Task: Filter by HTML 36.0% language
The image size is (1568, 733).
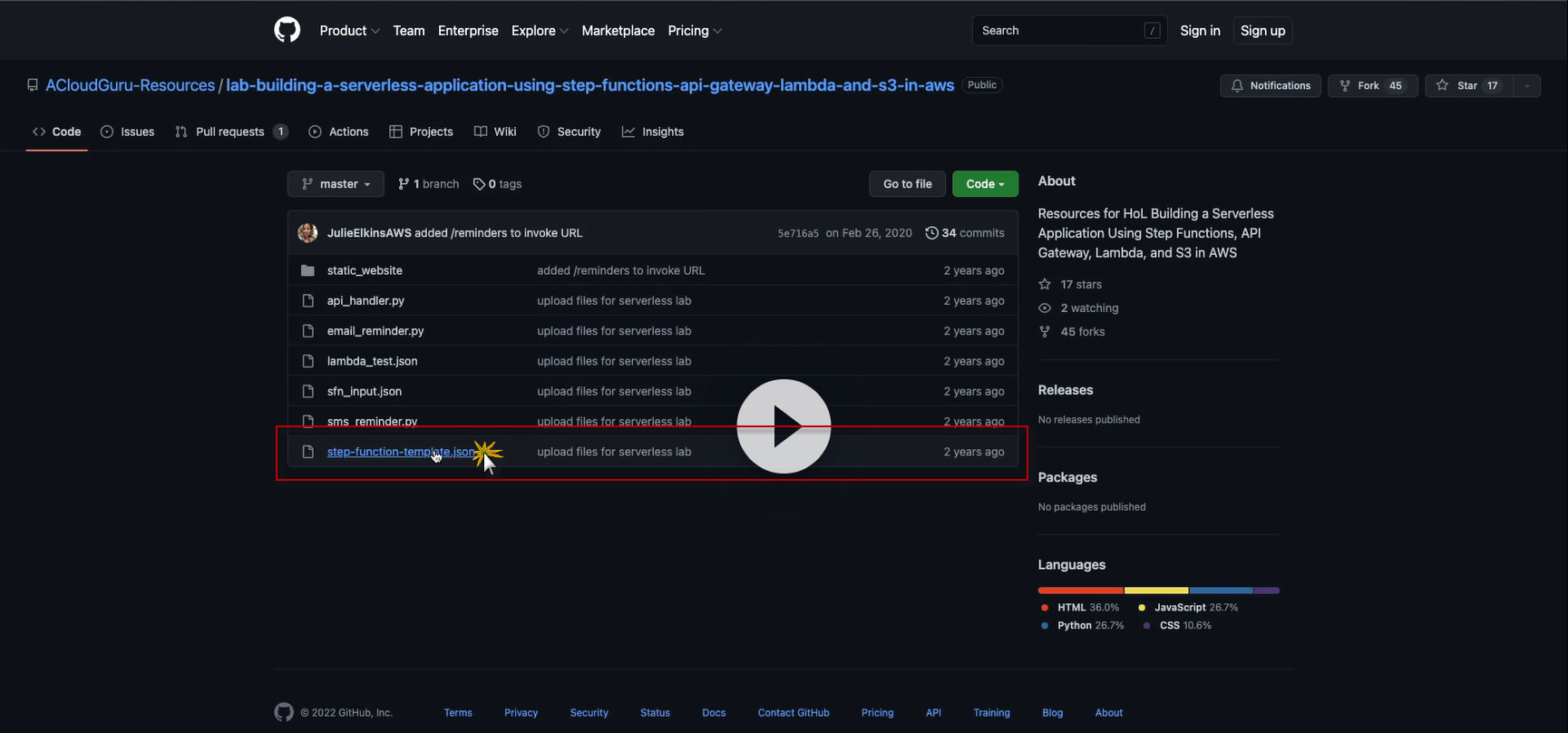Action: point(1080,608)
